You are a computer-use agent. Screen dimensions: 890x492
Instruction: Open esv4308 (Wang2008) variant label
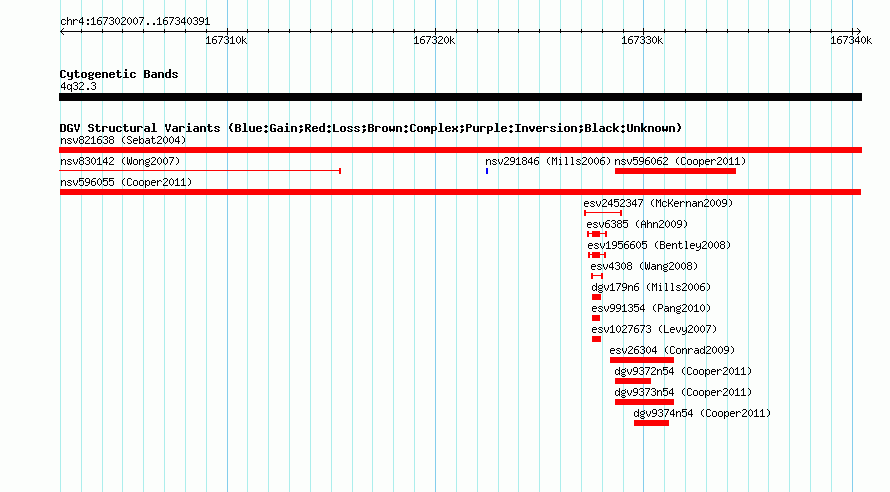point(644,266)
